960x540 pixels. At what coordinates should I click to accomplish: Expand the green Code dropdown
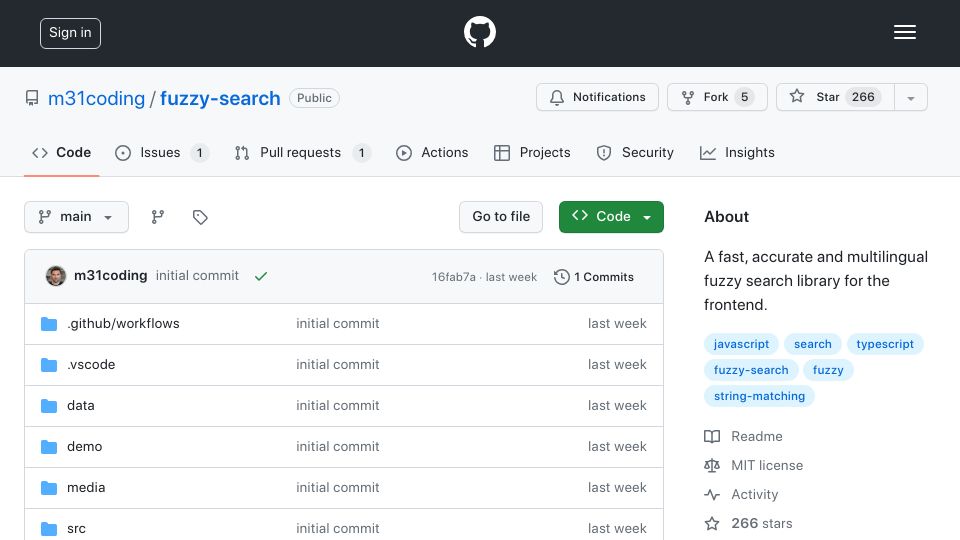coord(611,217)
